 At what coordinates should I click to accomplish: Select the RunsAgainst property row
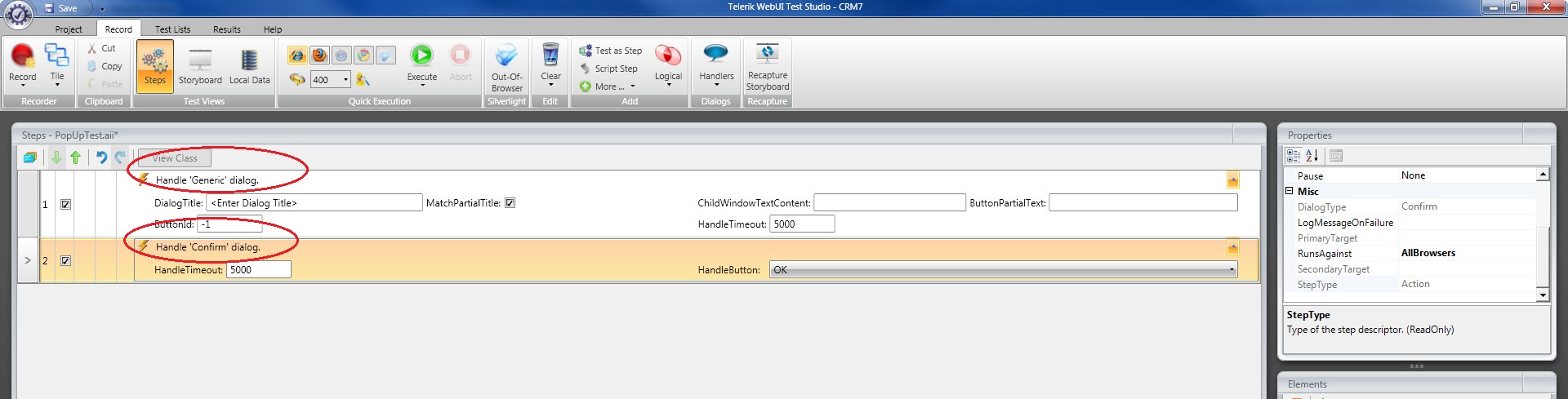point(1410,253)
